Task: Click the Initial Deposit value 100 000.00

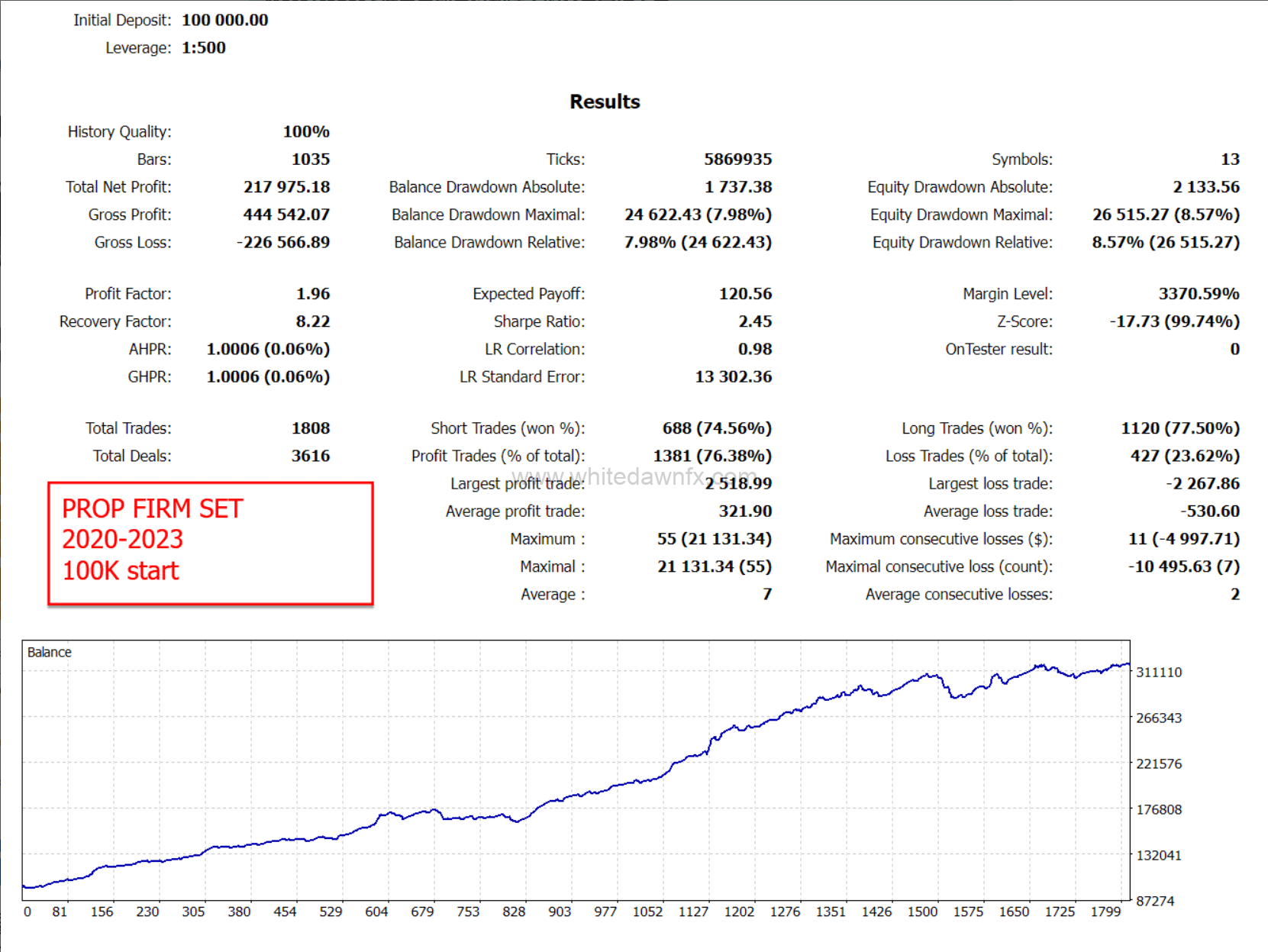Action: click(x=224, y=20)
